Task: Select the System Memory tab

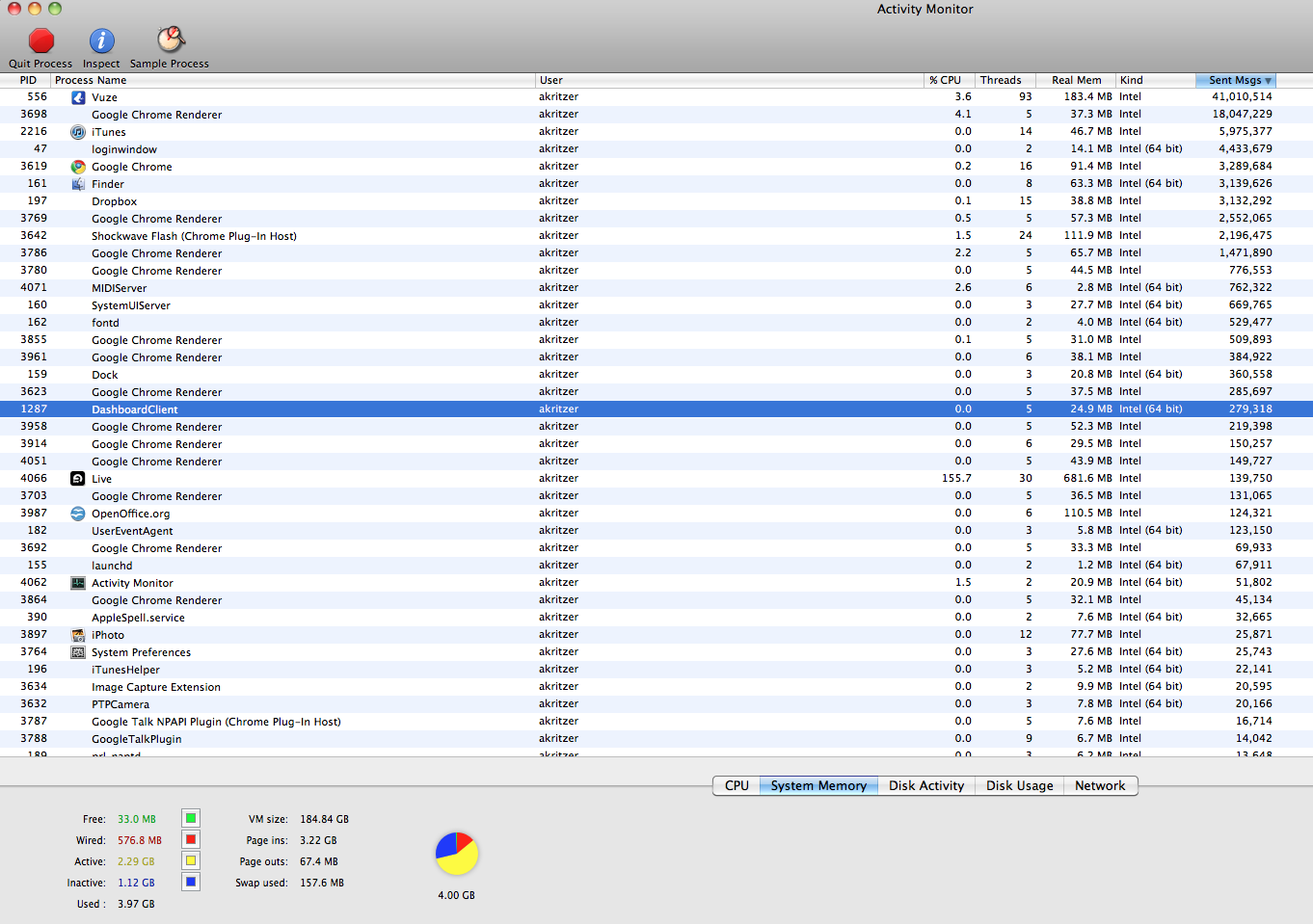Action: pyautogui.click(x=818, y=785)
